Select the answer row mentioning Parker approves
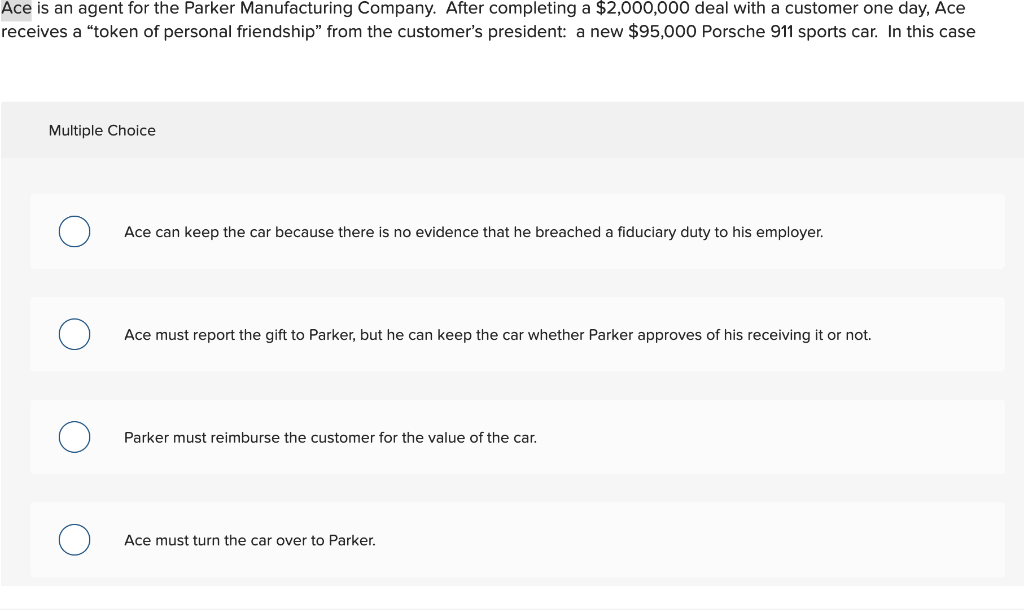The width and height of the screenshot is (1024, 612). (497, 334)
